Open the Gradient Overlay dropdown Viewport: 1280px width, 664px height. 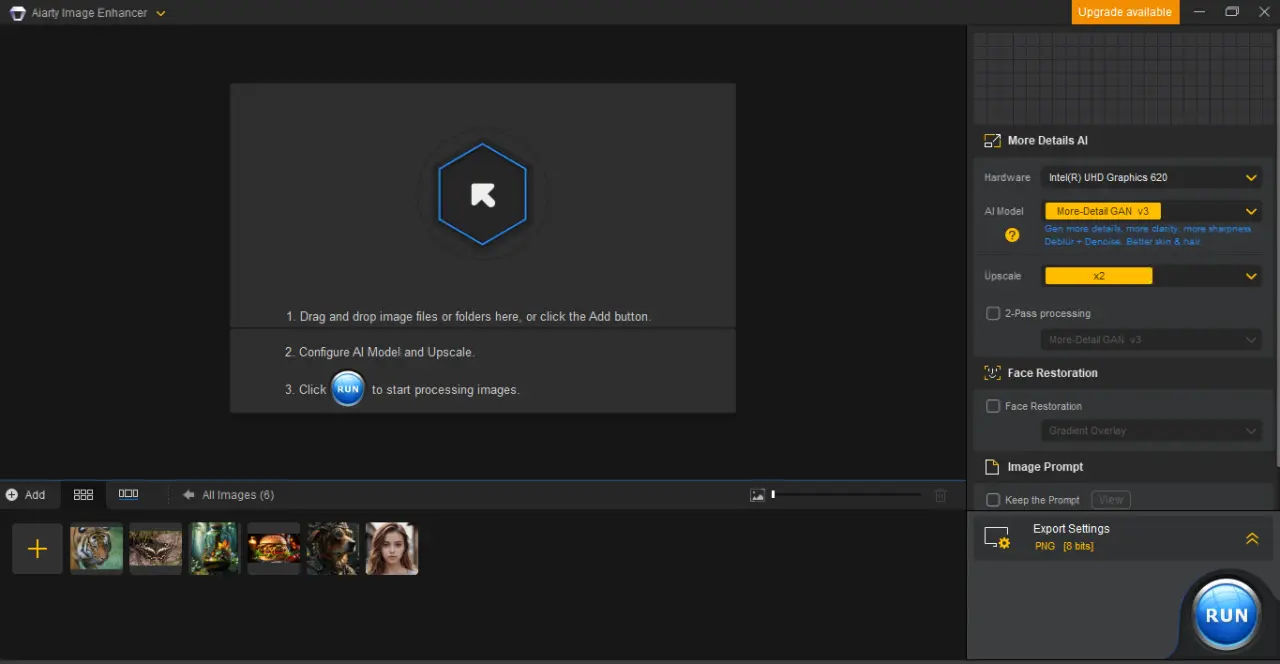pos(1151,431)
